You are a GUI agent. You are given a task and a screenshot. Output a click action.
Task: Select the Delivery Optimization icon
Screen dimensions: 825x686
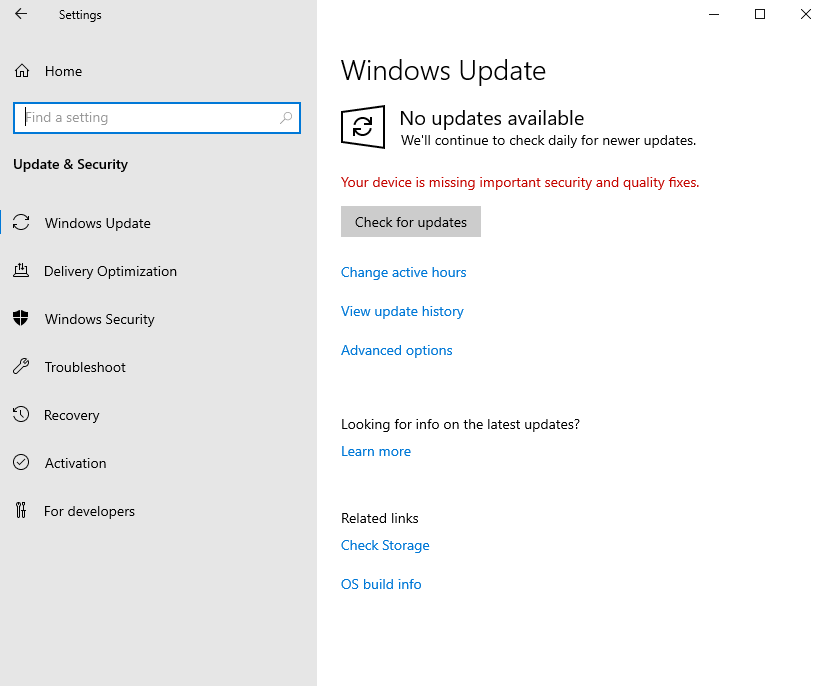21,270
